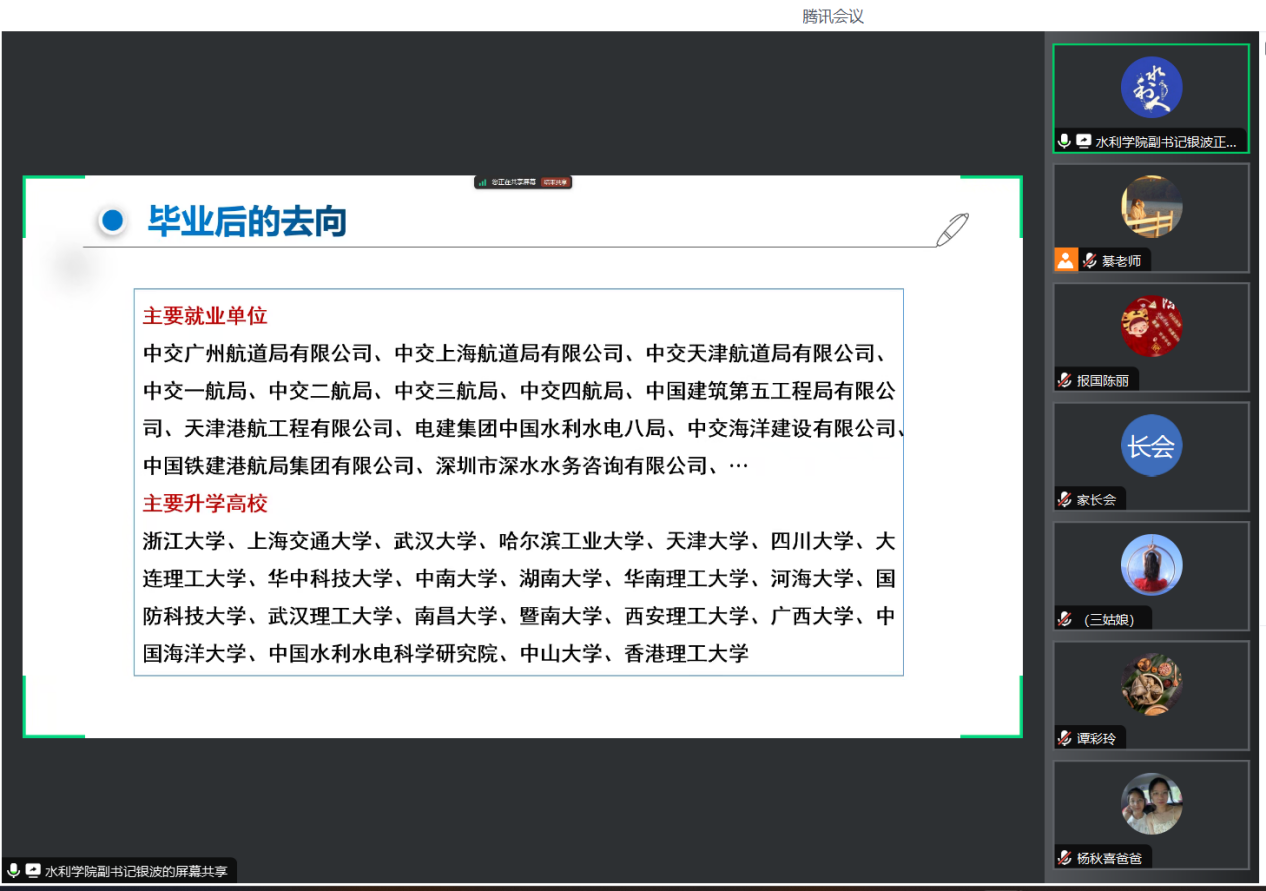Click the muted mic icon beside 报国陈丽

(1065, 380)
